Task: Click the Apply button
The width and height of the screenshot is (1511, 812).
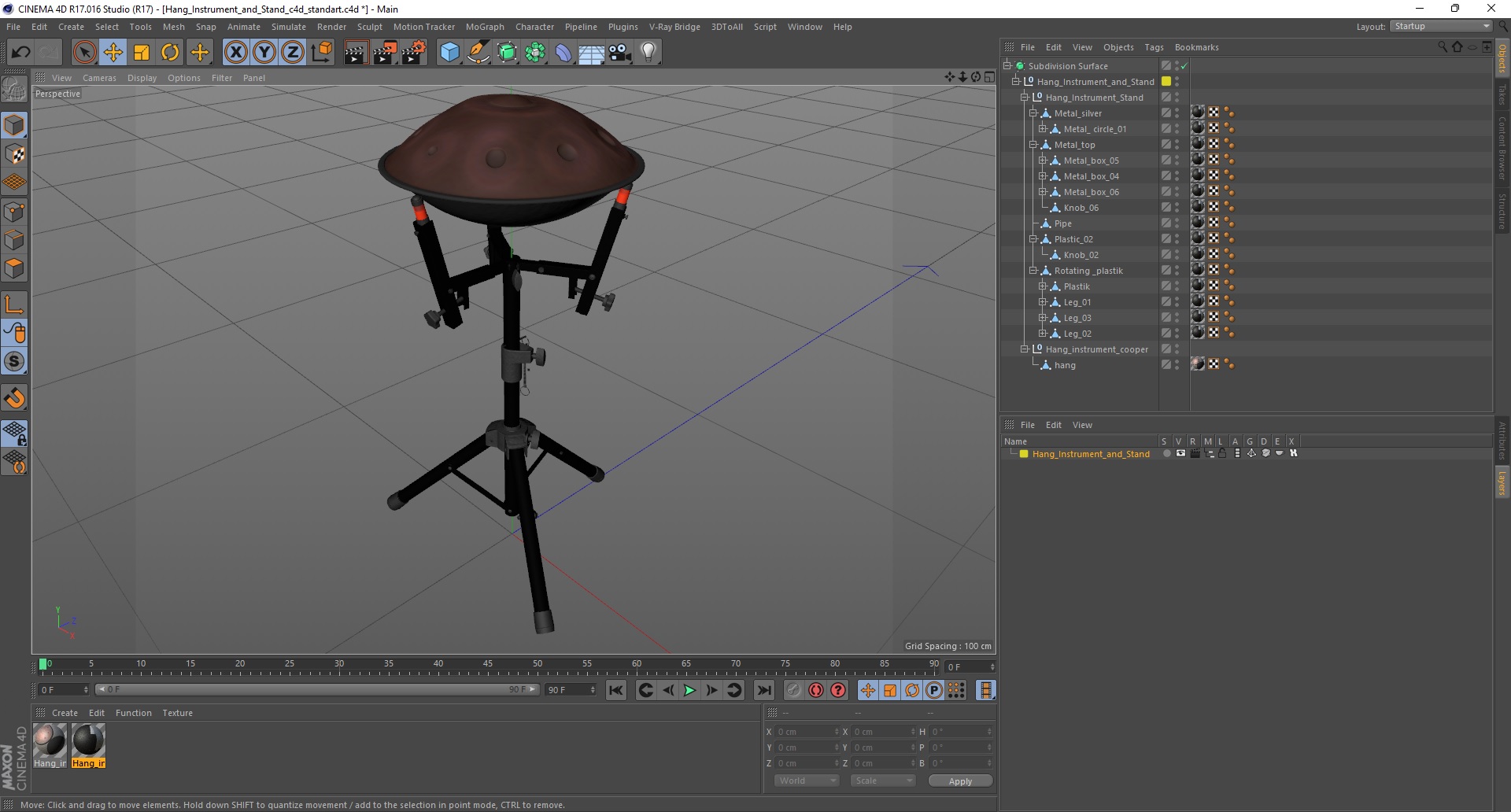Action: (960, 781)
